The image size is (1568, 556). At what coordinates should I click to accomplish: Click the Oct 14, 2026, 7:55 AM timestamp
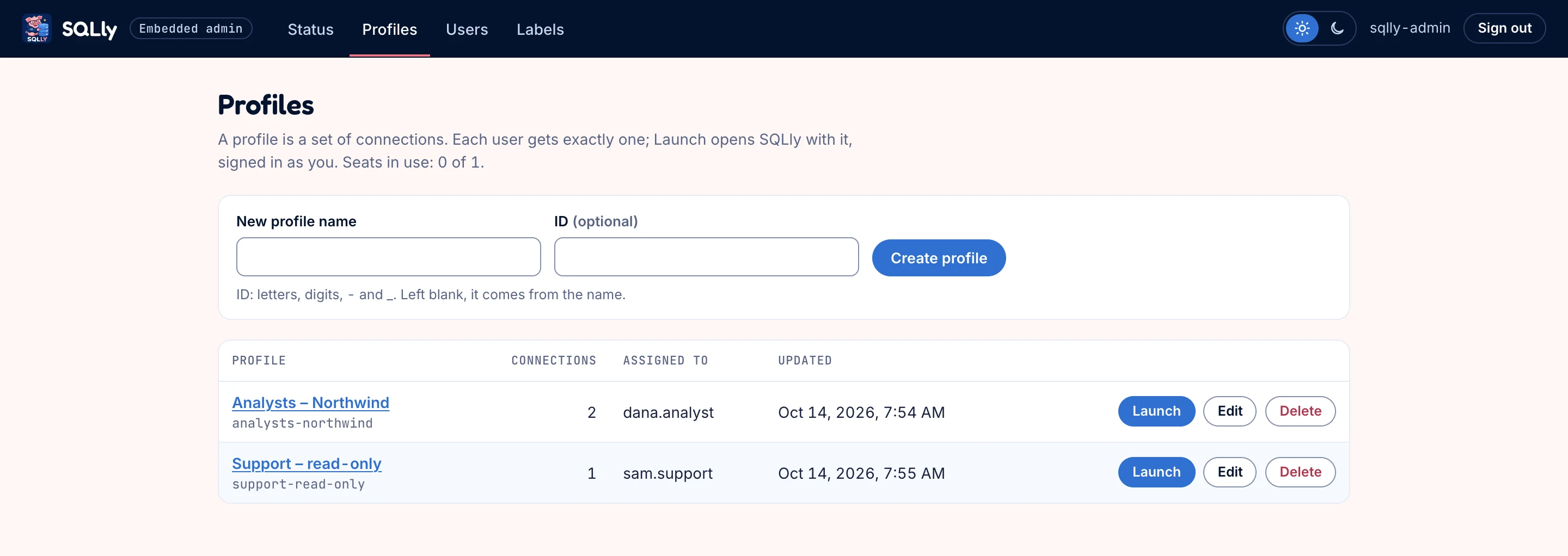[x=861, y=473]
